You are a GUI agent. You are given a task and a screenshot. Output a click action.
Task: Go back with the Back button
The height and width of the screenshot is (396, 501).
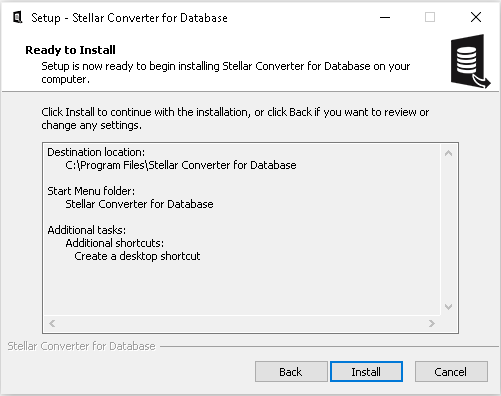(x=291, y=372)
